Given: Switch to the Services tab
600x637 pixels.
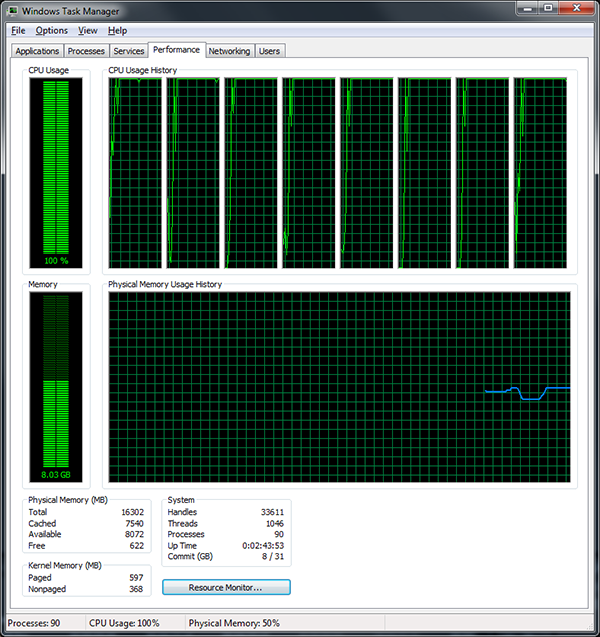Looking at the screenshot, I should point(129,51).
